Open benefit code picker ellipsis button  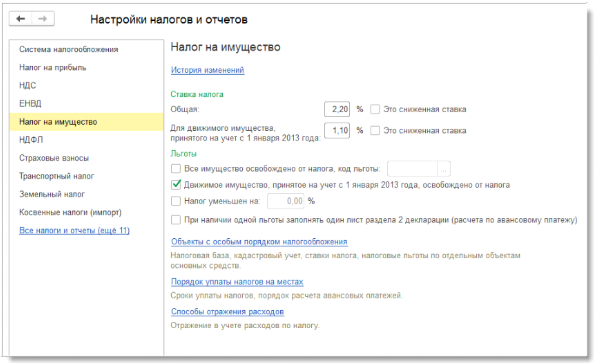coord(444,169)
